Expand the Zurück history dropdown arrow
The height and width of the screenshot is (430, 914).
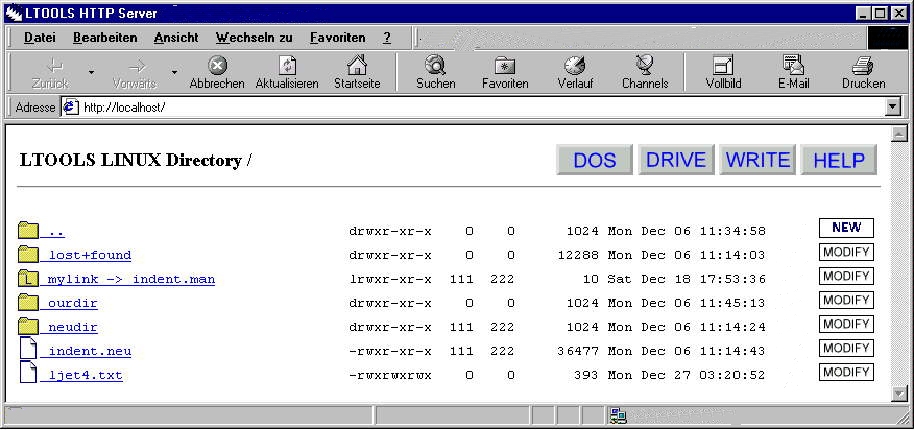tap(92, 73)
